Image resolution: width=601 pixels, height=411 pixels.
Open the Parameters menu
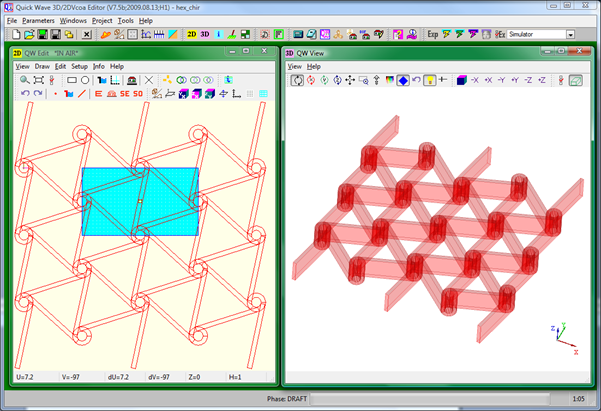pyautogui.click(x=38, y=20)
